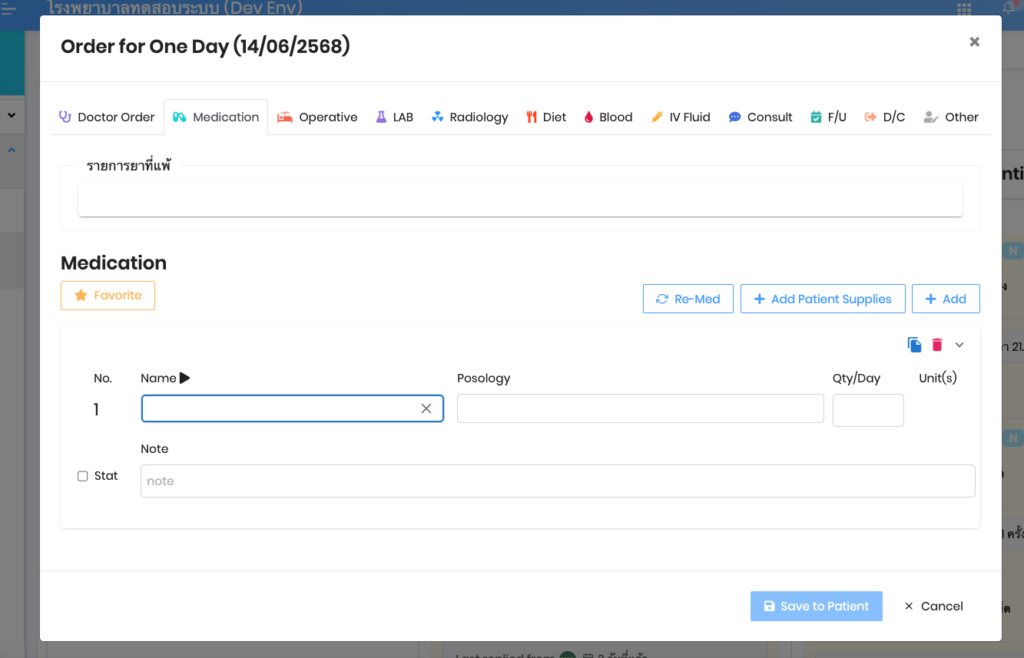The width and height of the screenshot is (1024, 658).
Task: Go to the IV Fluid tab
Action: pos(680,117)
